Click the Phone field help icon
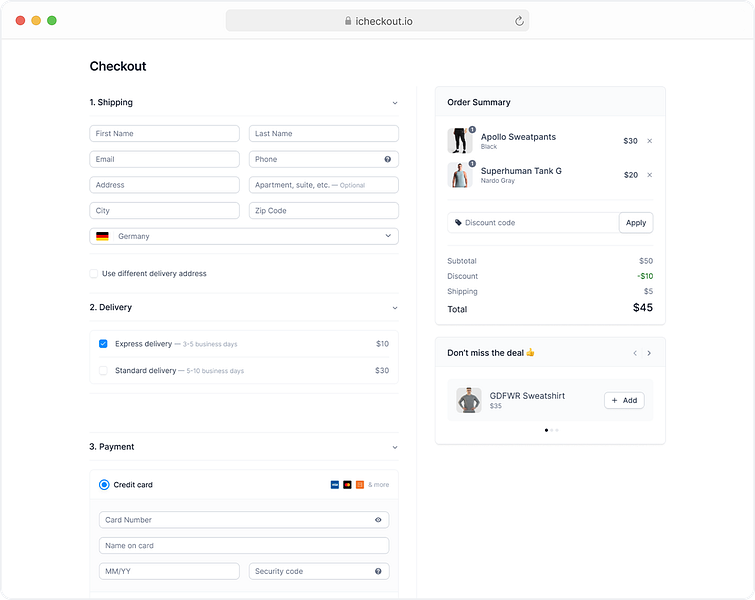 388,159
